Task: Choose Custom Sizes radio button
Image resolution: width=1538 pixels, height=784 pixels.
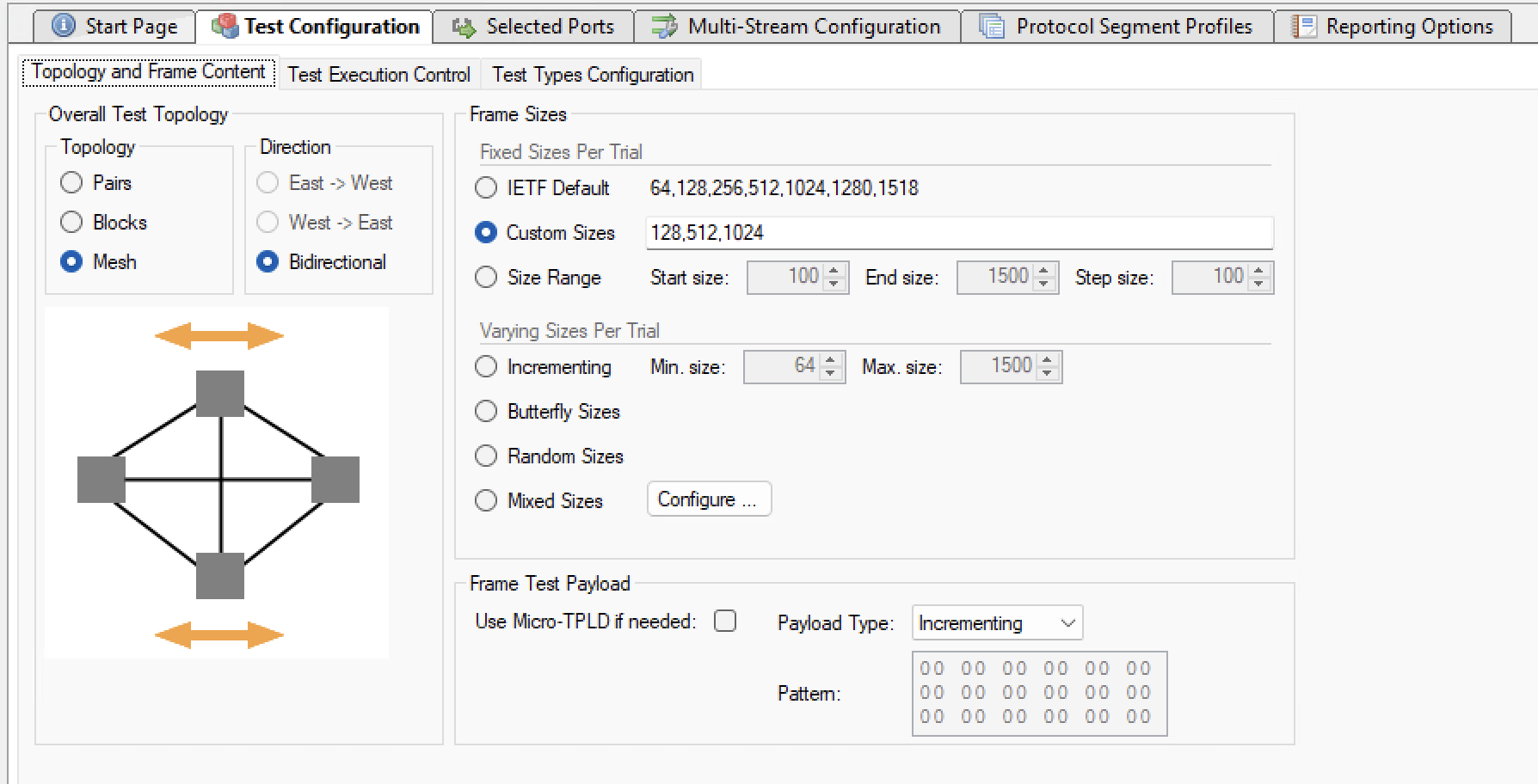Action: [486, 232]
